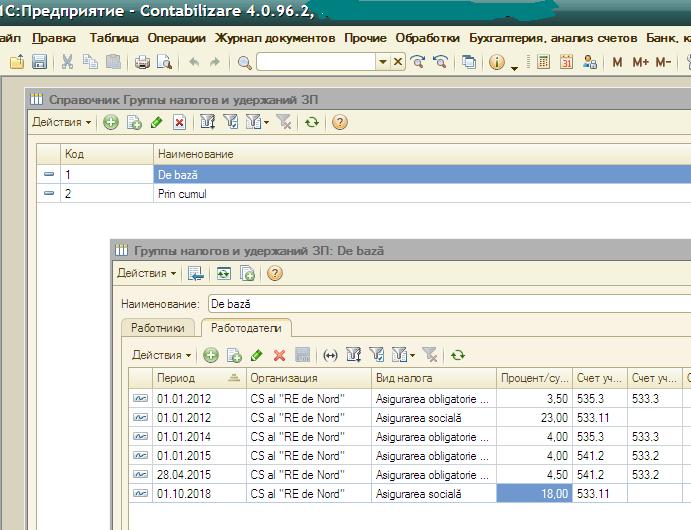Switch to the Работодатели tab
Image resolution: width=691 pixels, height=530 pixels.
tap(246, 328)
